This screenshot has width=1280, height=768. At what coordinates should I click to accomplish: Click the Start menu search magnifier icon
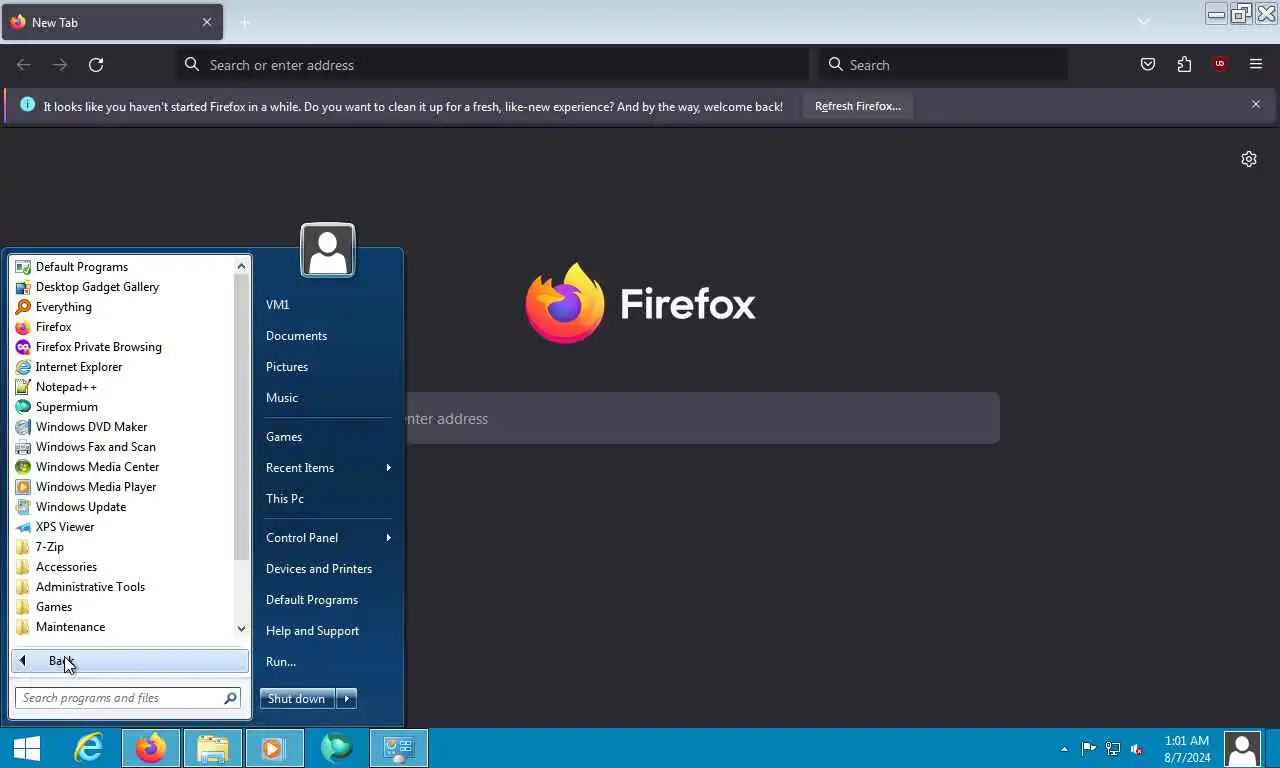(x=230, y=698)
